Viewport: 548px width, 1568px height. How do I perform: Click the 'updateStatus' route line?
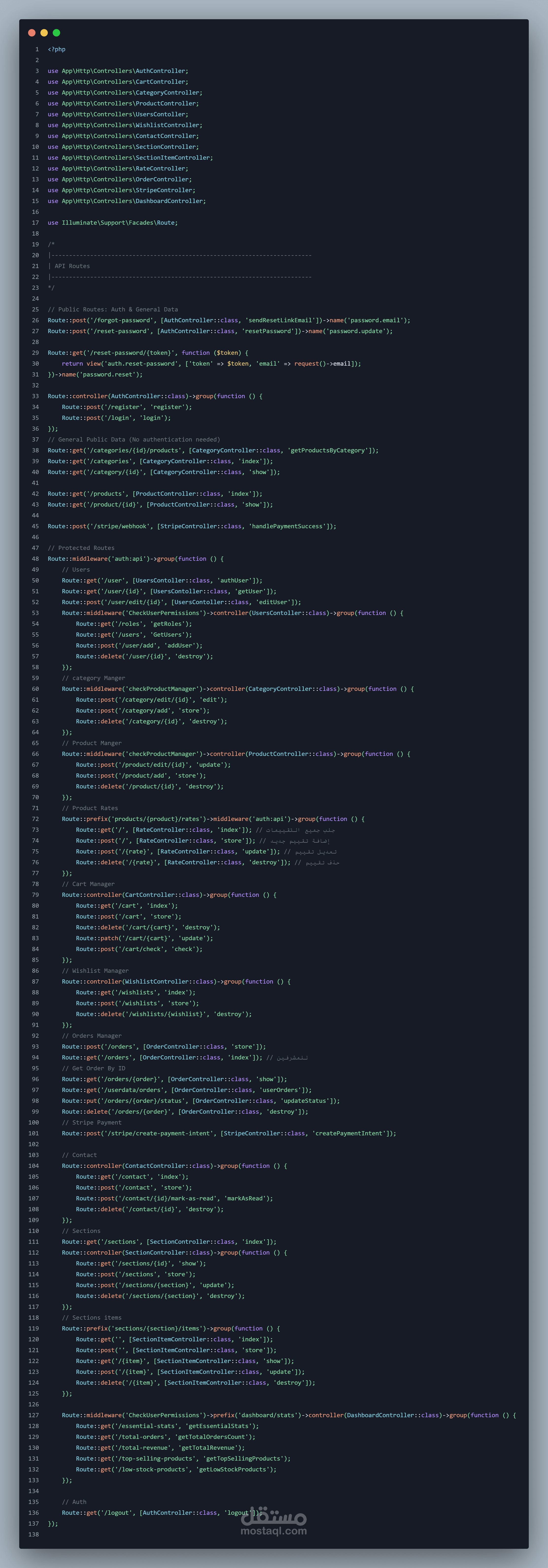(201, 1101)
